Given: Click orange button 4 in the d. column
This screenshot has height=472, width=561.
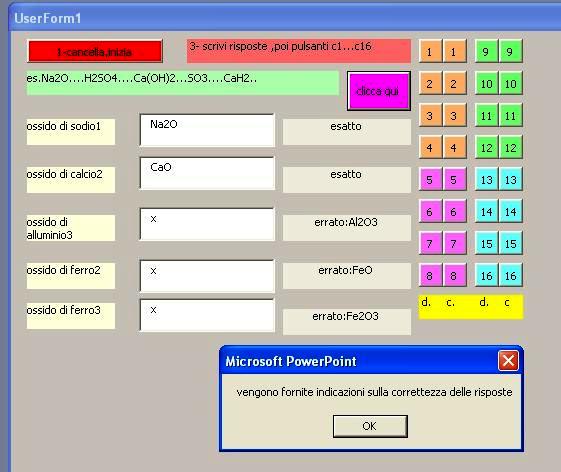Looking at the screenshot, I should 430,147.
